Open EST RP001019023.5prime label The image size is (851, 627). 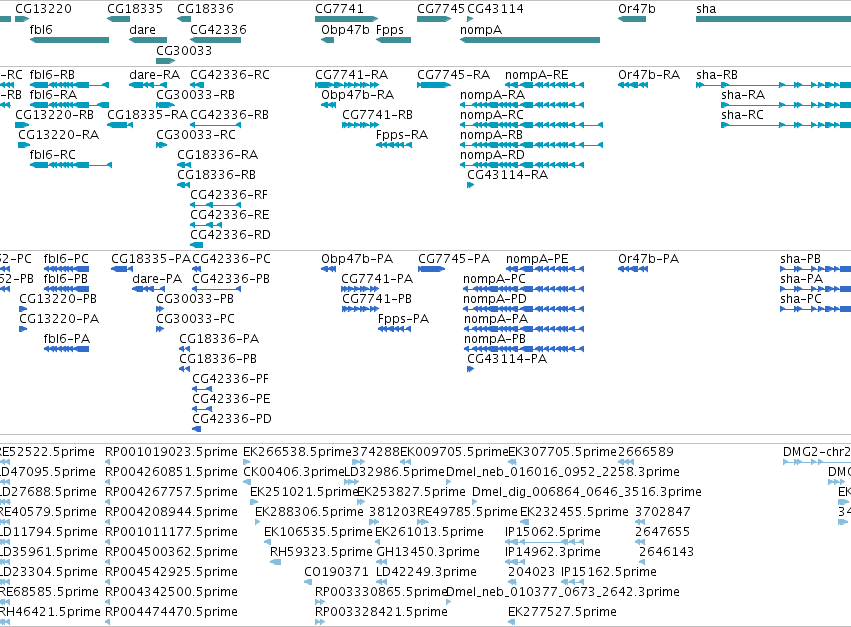[171, 452]
